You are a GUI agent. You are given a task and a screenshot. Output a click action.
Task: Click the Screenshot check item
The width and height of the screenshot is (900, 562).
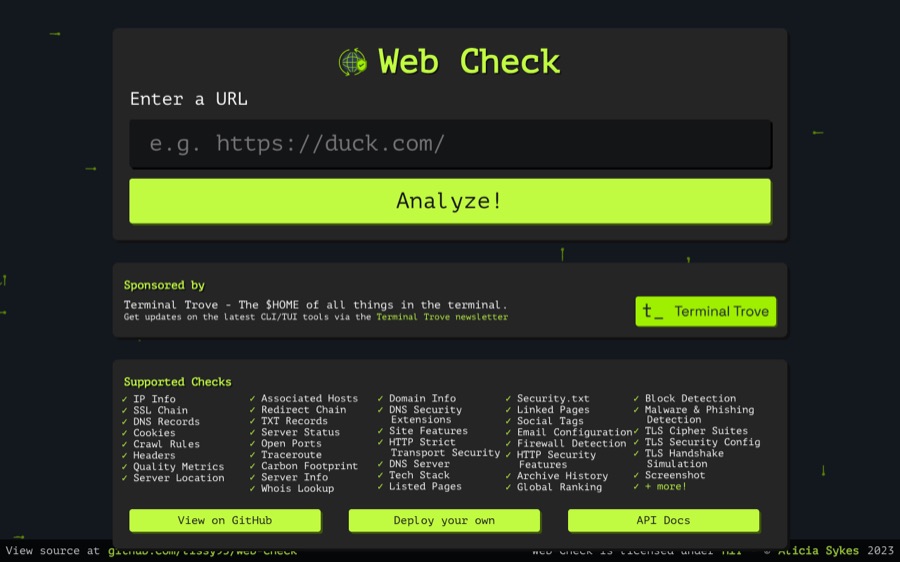click(x=675, y=475)
